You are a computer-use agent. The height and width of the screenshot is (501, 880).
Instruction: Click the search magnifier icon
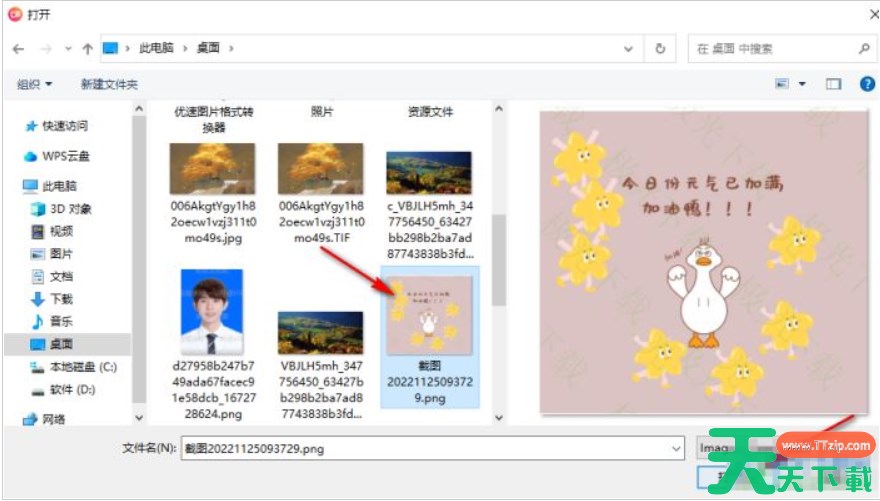[864, 49]
